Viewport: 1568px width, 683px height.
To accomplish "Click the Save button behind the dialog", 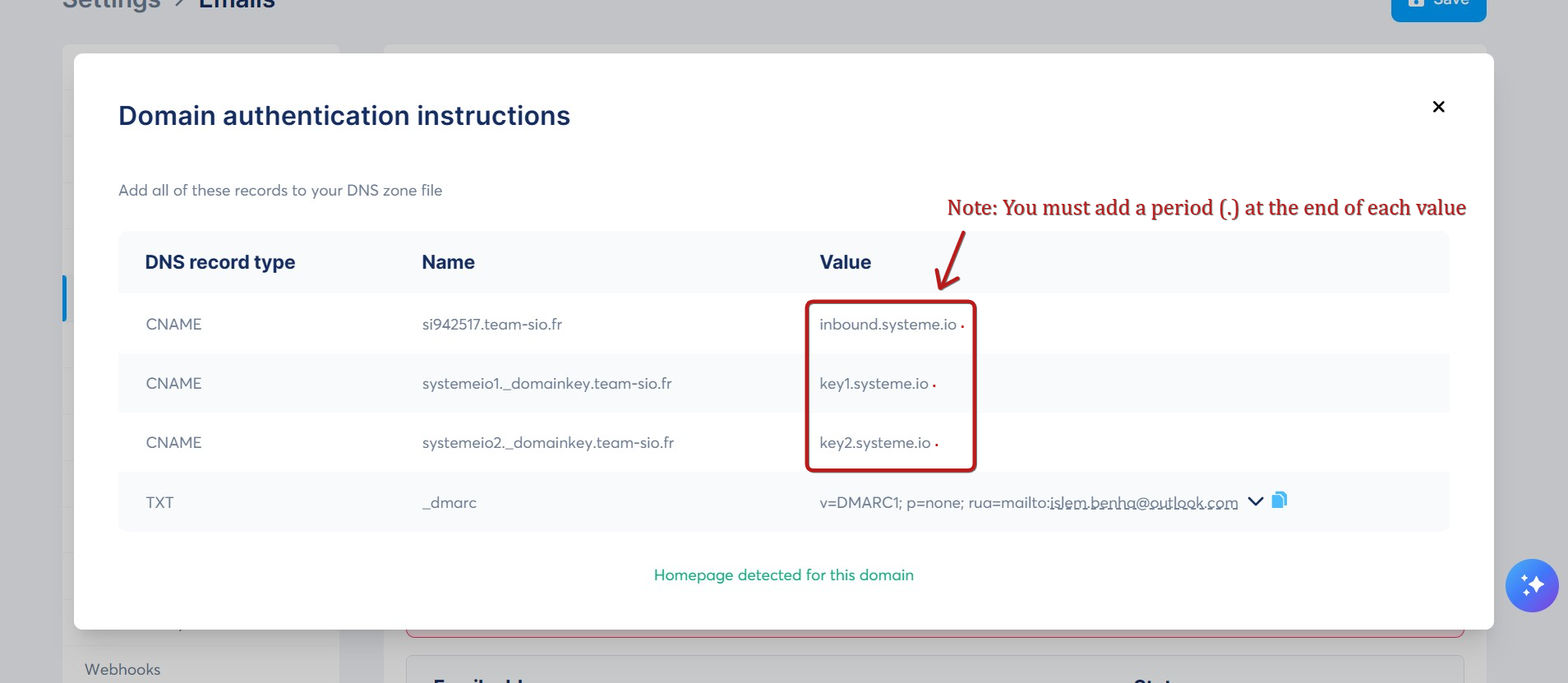I will 1438,7.
